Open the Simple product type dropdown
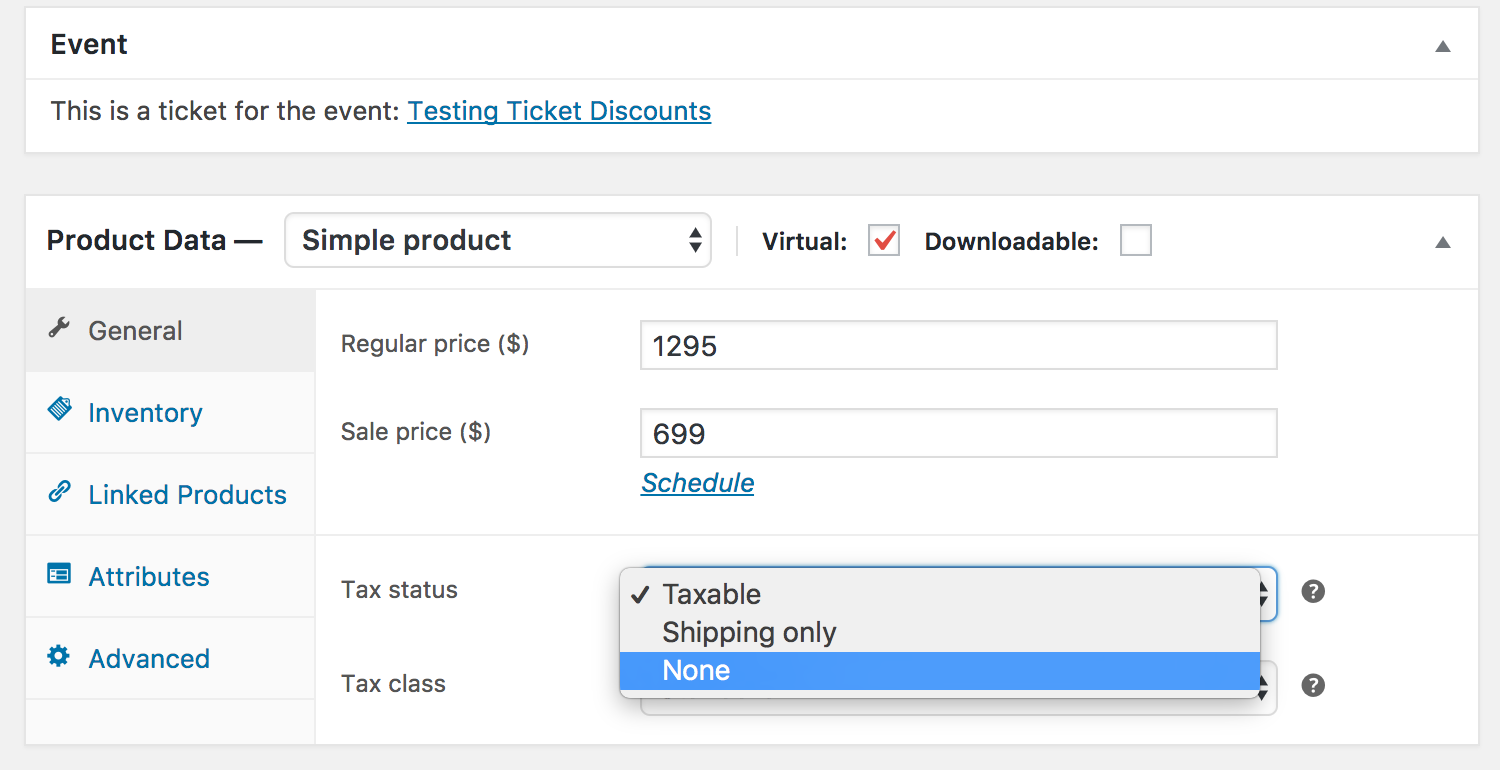This screenshot has height=770, width=1500. pos(497,240)
